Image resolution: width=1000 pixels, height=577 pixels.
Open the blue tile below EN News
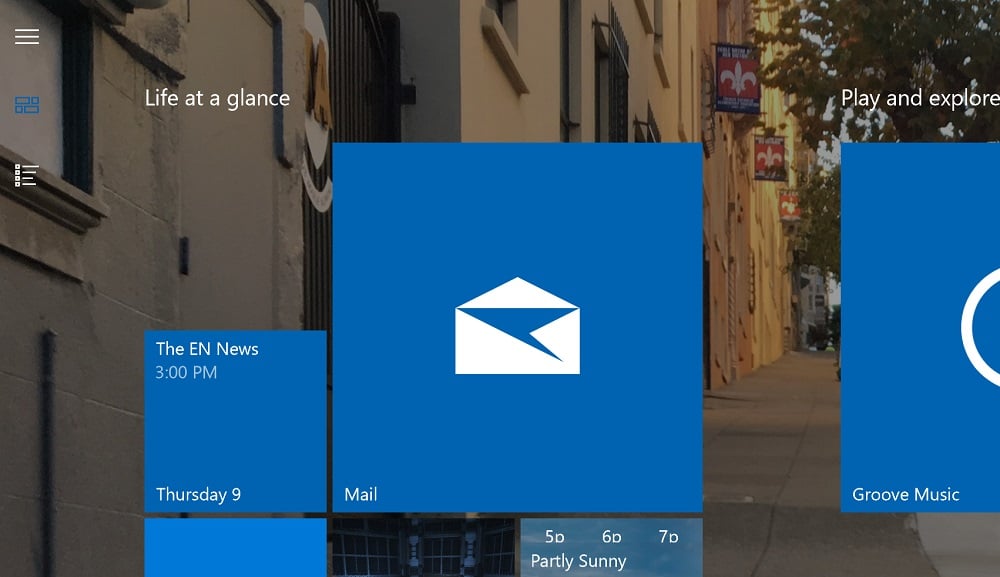coord(234,550)
